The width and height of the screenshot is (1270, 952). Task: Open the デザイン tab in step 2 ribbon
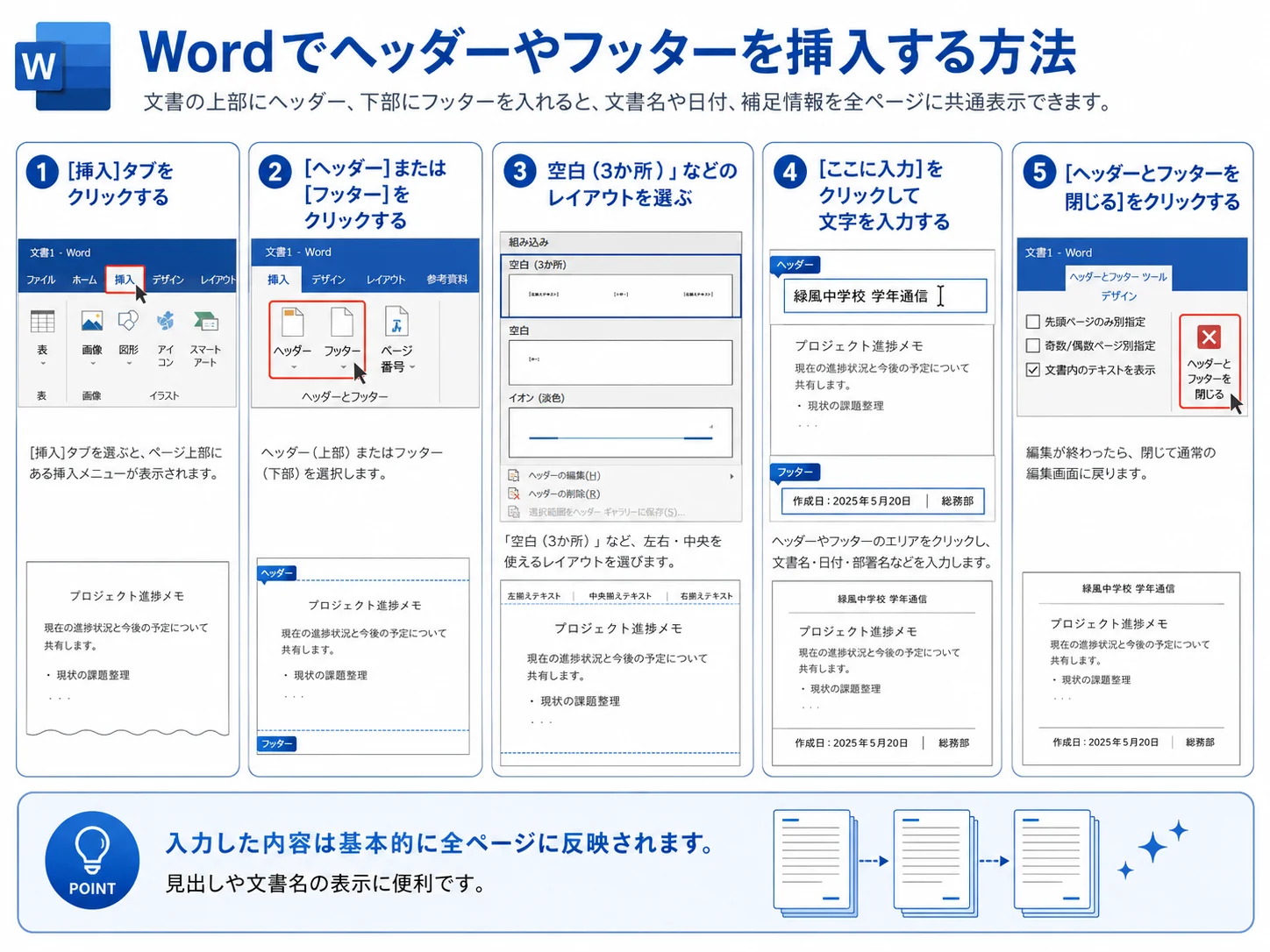pyautogui.click(x=329, y=280)
